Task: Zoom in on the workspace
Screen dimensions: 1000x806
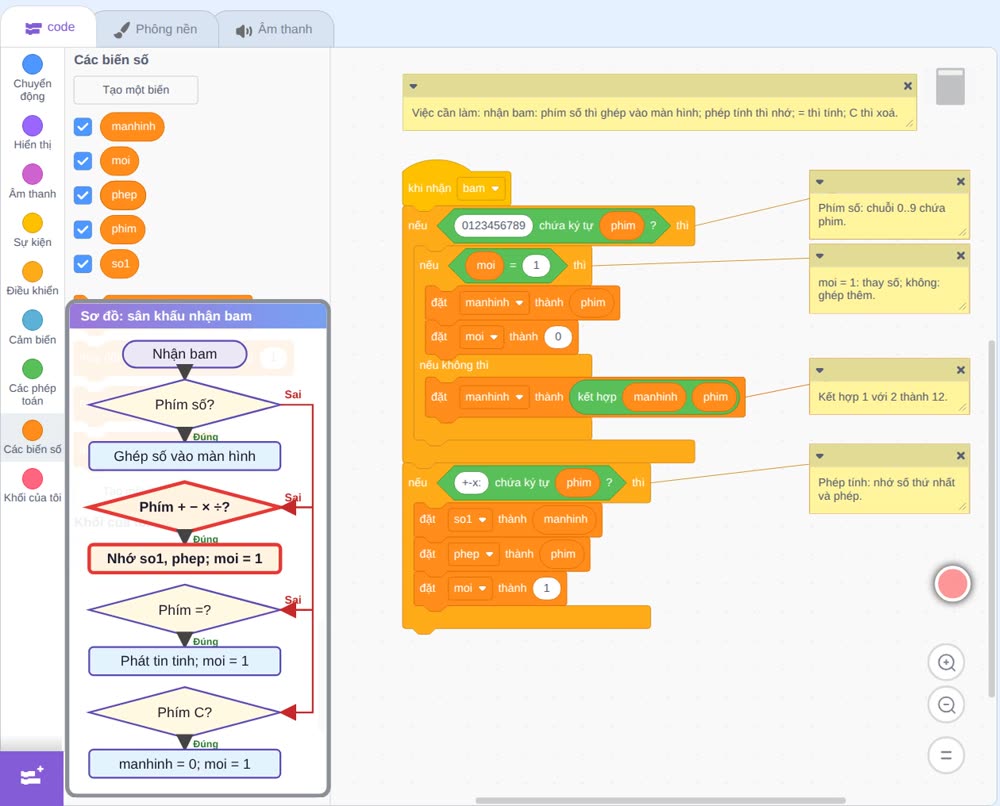Action: (946, 663)
